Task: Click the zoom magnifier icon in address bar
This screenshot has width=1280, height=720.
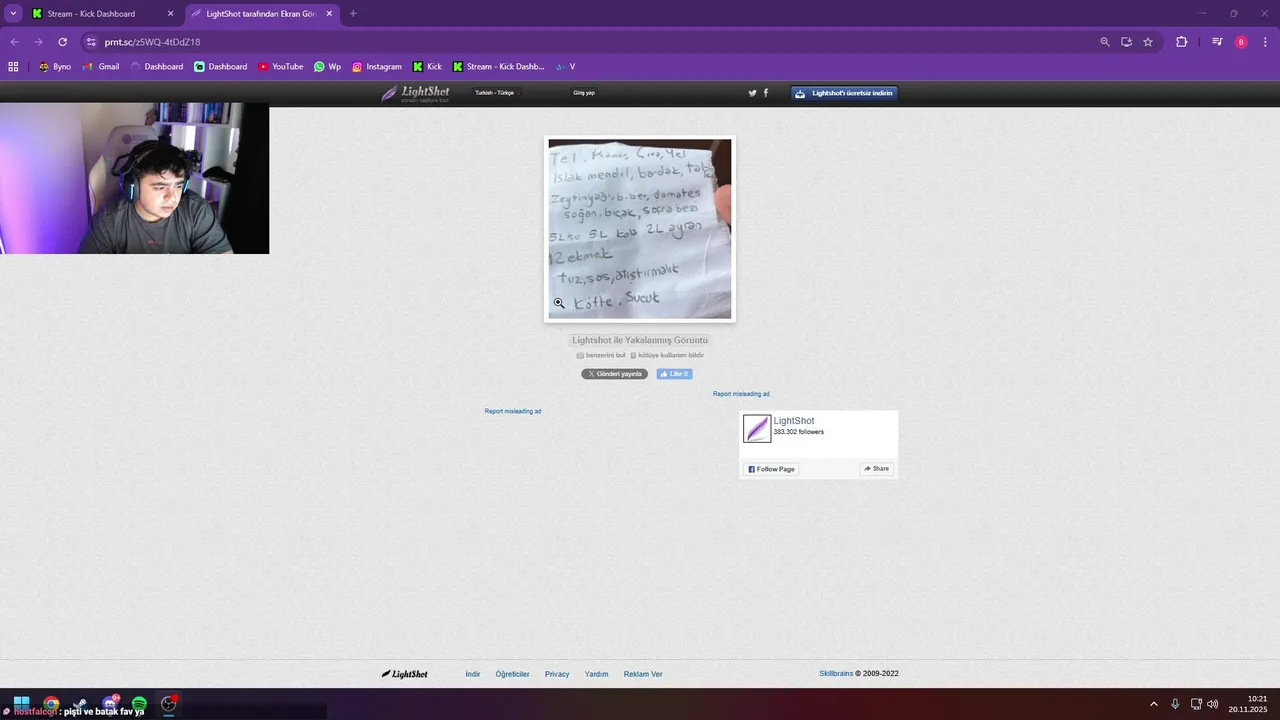Action: click(x=1105, y=42)
